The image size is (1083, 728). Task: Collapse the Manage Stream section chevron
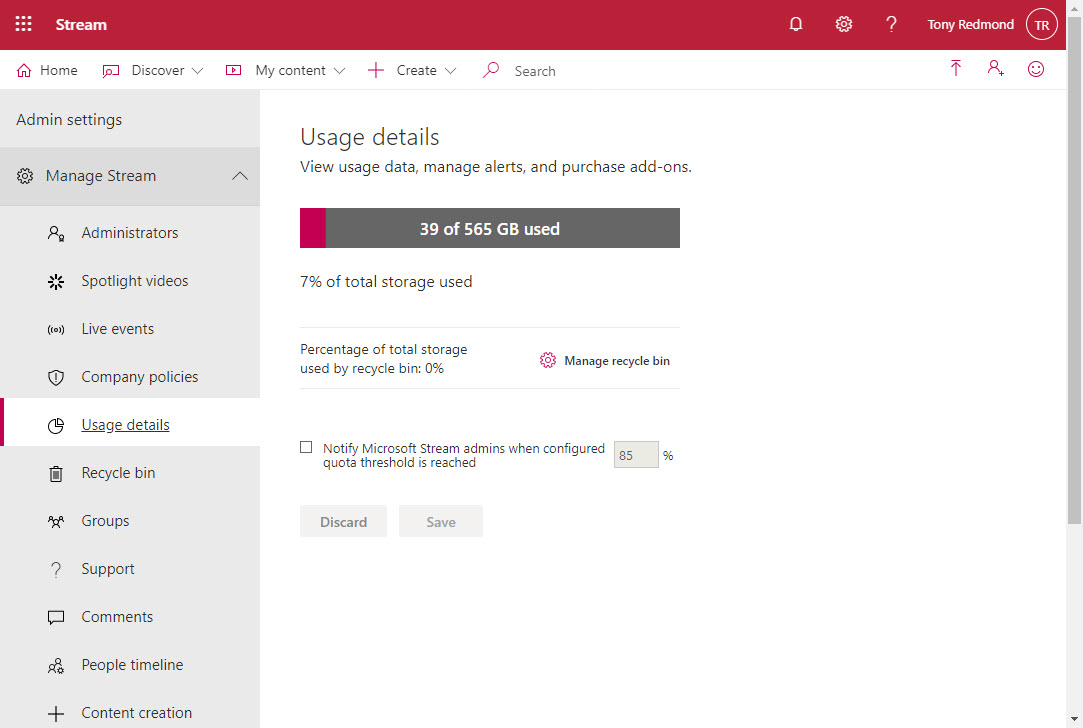240,176
